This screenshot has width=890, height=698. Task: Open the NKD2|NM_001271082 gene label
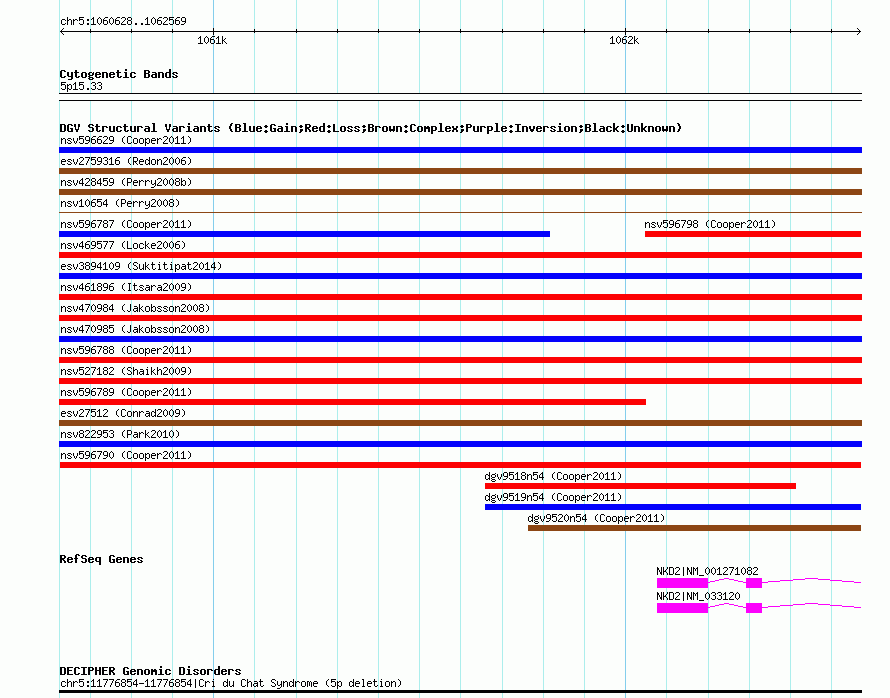[706, 571]
